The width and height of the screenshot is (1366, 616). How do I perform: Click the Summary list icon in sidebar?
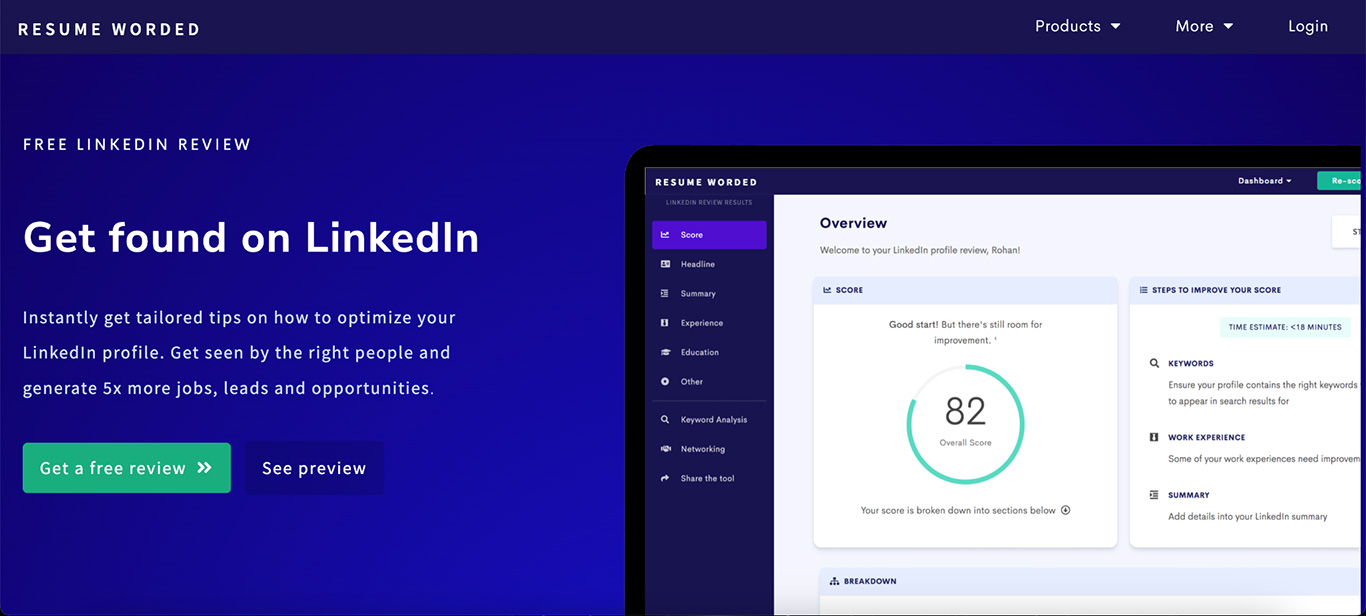[x=665, y=294]
